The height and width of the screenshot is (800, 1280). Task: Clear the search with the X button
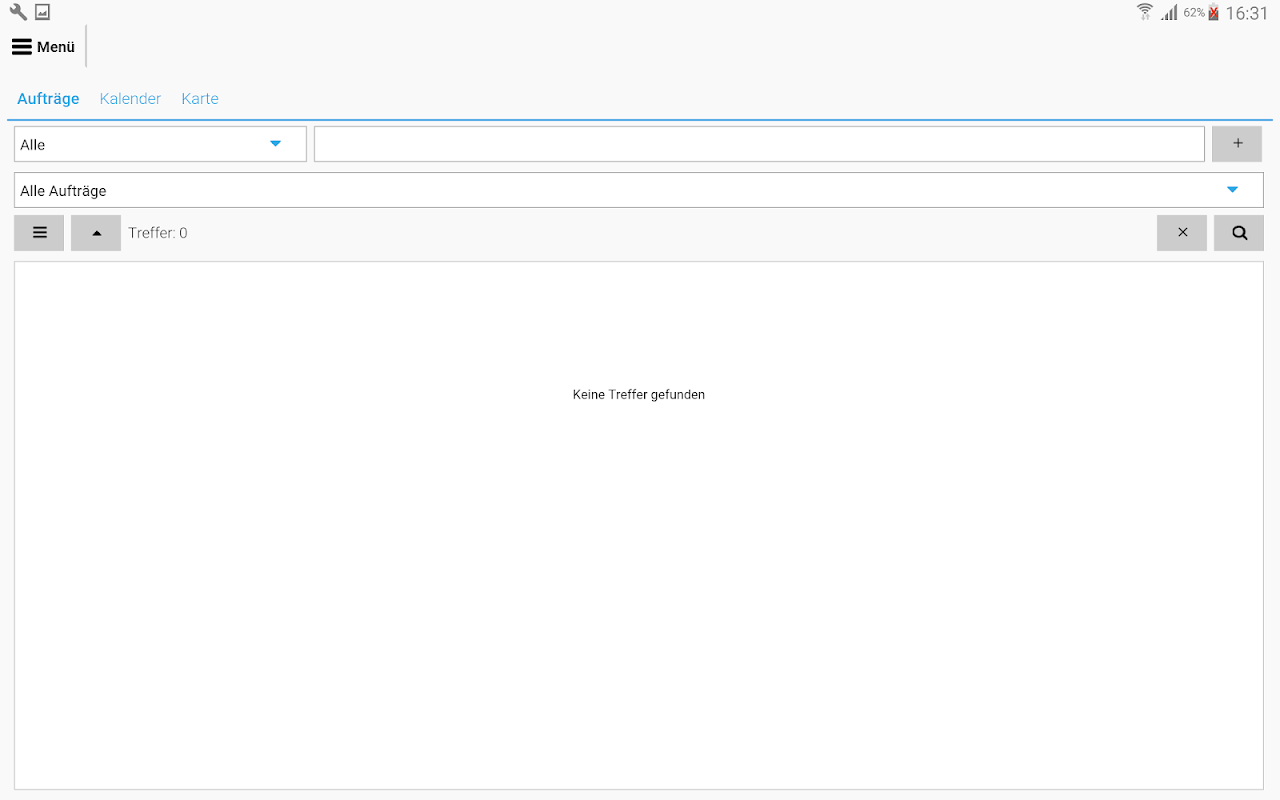(x=1182, y=233)
